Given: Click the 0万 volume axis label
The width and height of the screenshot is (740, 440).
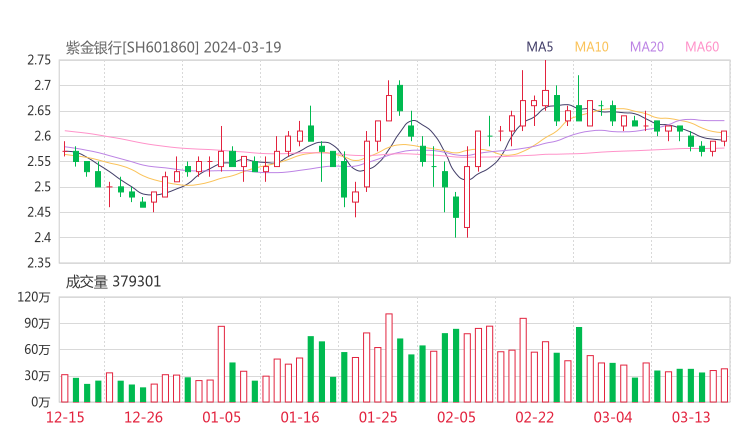Looking at the screenshot, I should point(41,402).
